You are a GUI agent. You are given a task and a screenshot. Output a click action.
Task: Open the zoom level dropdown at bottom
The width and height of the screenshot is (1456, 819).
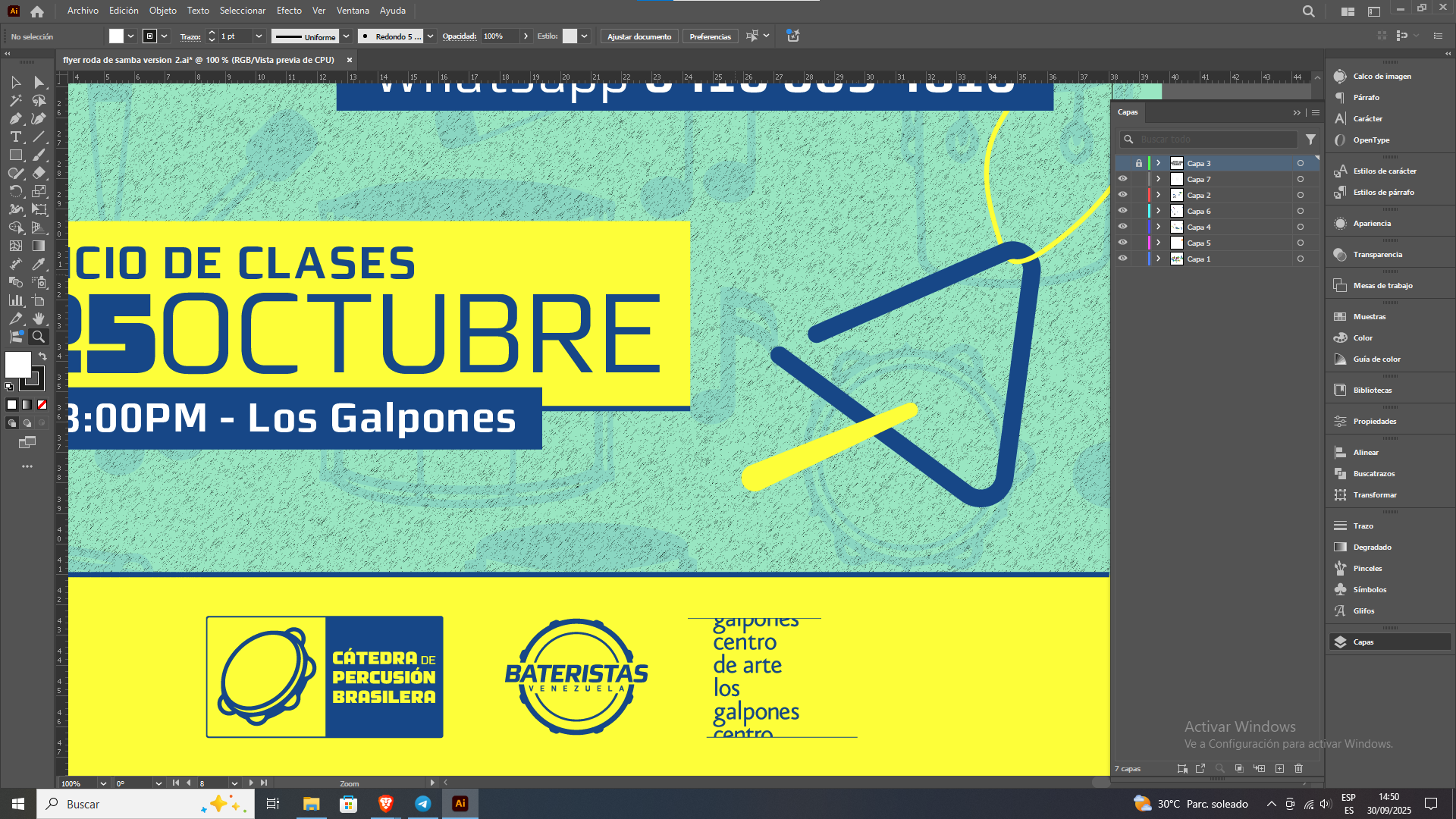pyautogui.click(x=103, y=783)
